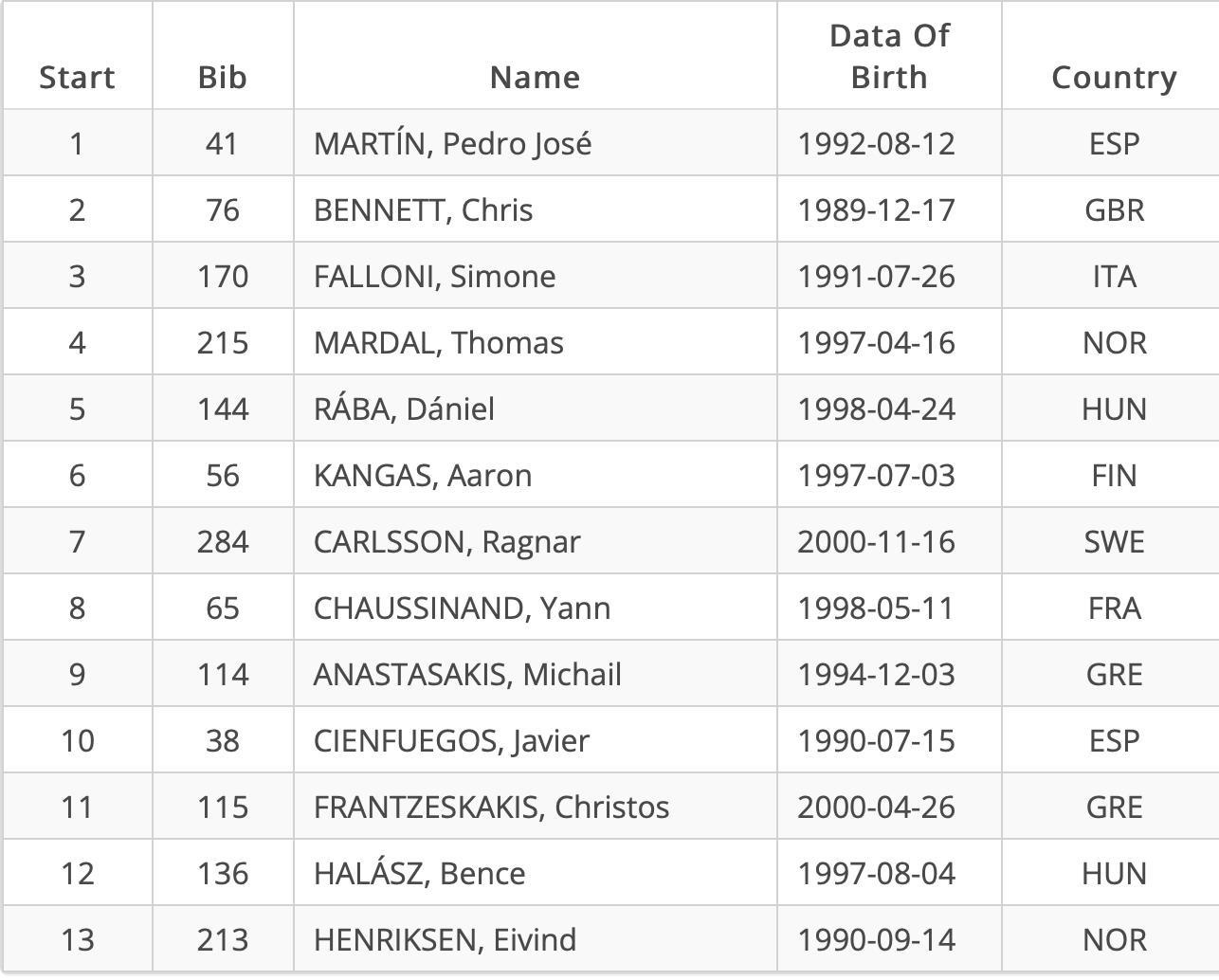This screenshot has width=1219, height=980.
Task: Click the Data Of Birth header
Action: [889, 56]
